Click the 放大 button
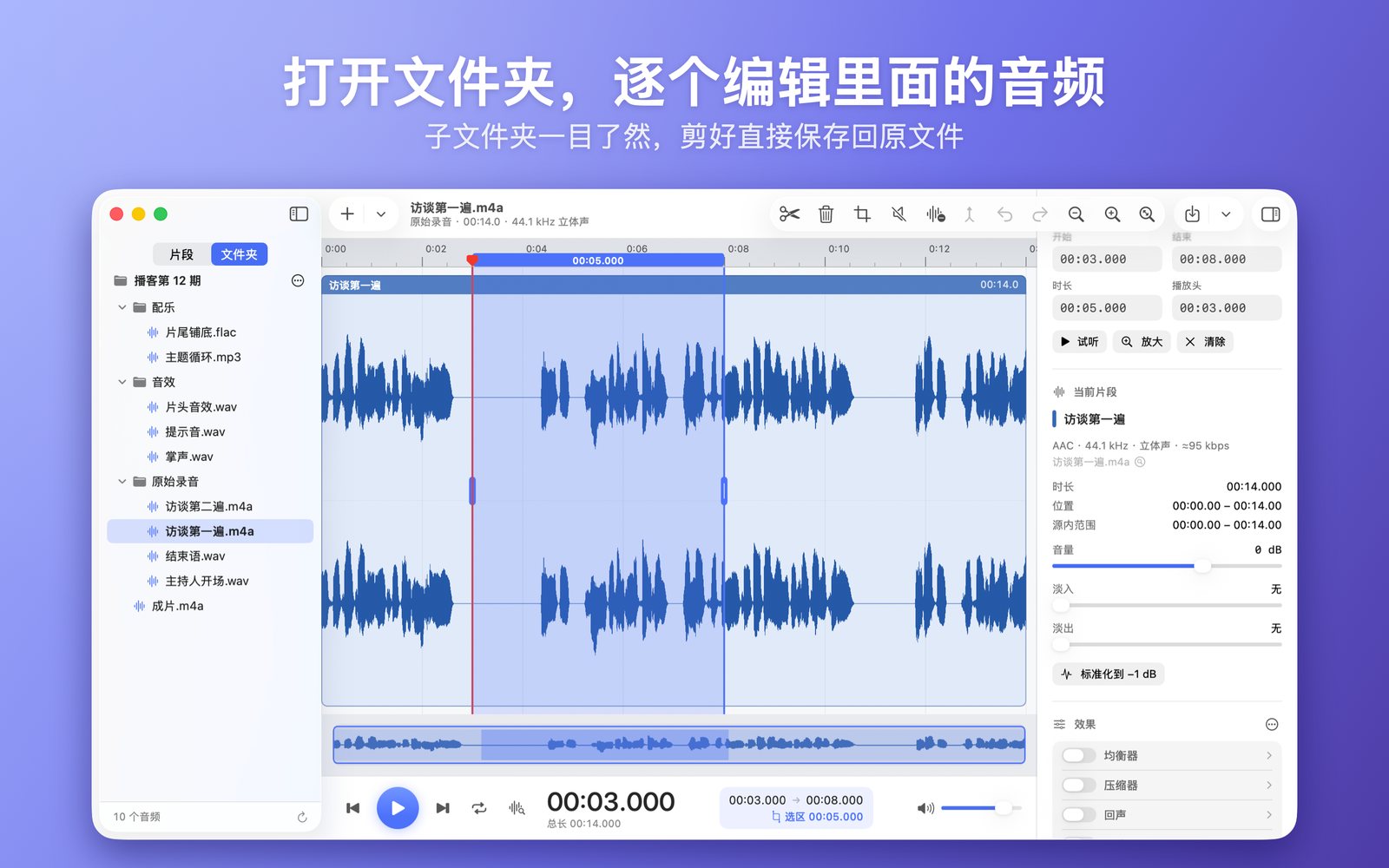 pyautogui.click(x=1142, y=342)
